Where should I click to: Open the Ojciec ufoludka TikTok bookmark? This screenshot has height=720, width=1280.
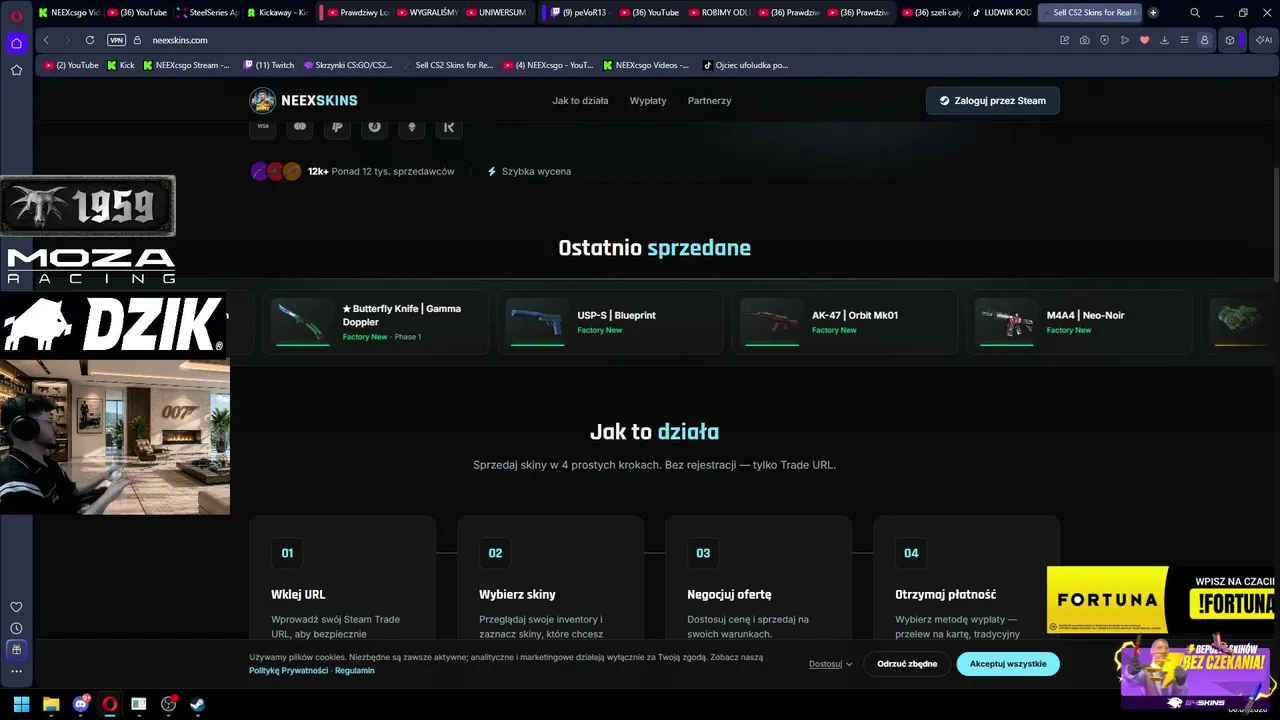tap(746, 65)
